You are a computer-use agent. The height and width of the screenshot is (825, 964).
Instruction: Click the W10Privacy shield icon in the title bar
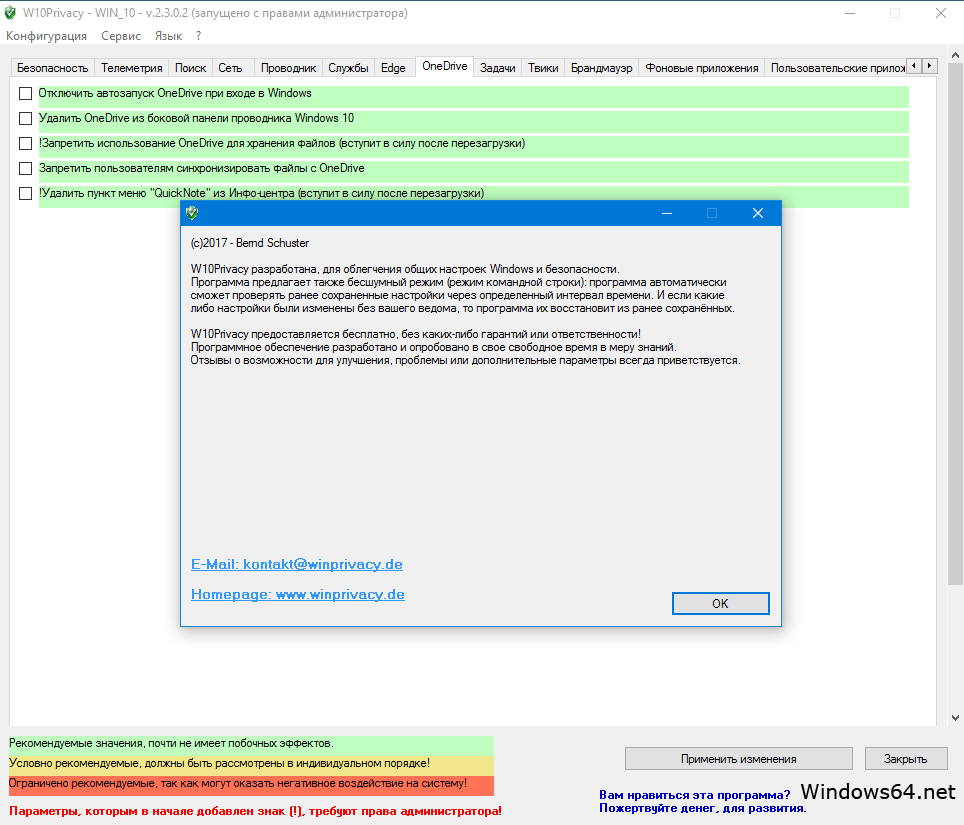click(x=10, y=13)
